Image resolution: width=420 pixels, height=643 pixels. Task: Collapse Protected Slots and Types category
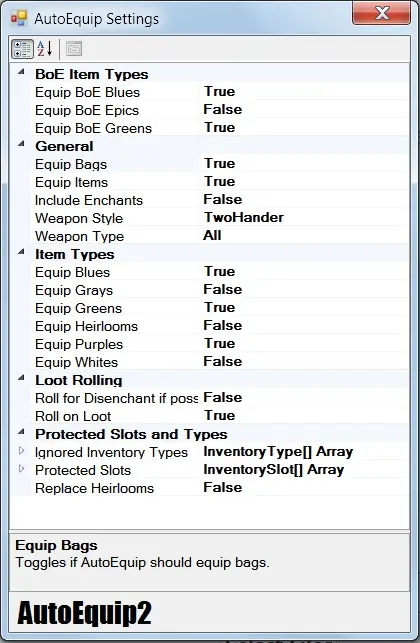pos(21,433)
